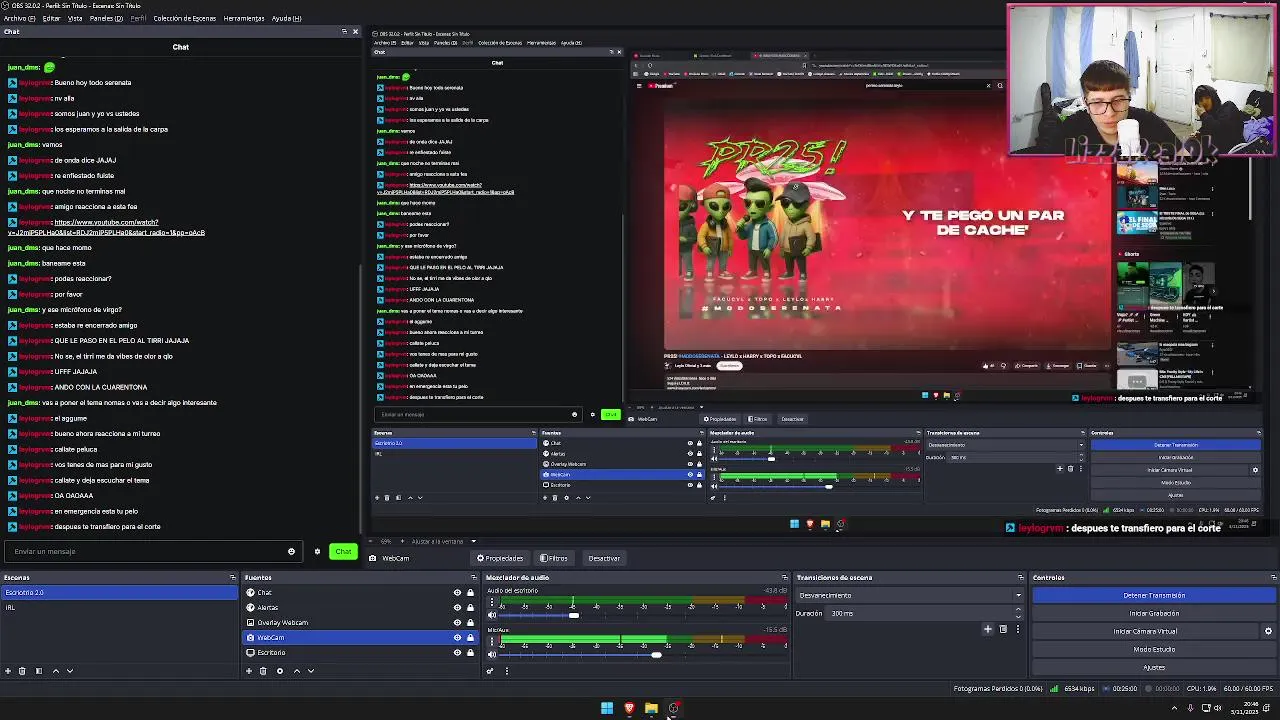Remove selected source with trash icon
The width and height of the screenshot is (1280, 720).
point(263,671)
